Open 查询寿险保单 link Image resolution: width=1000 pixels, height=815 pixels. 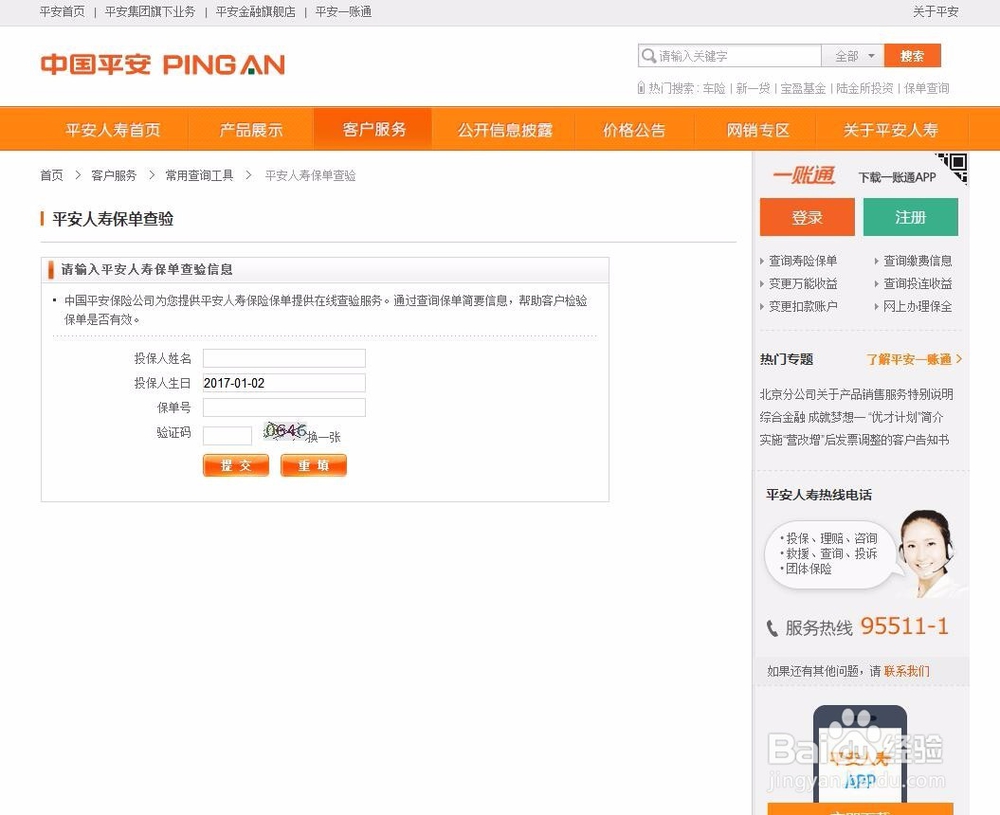tap(803, 261)
